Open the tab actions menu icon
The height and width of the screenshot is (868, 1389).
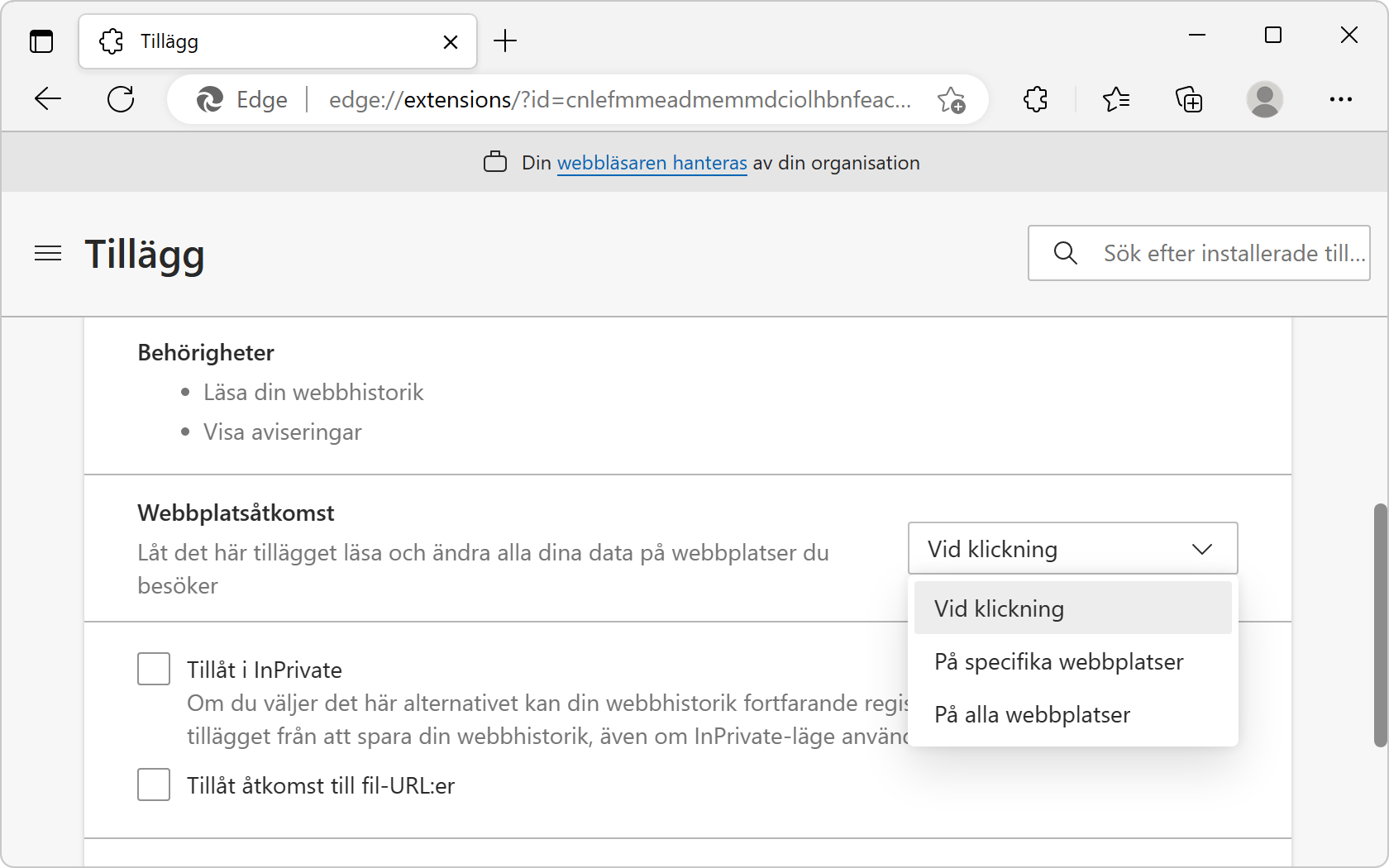[41, 41]
